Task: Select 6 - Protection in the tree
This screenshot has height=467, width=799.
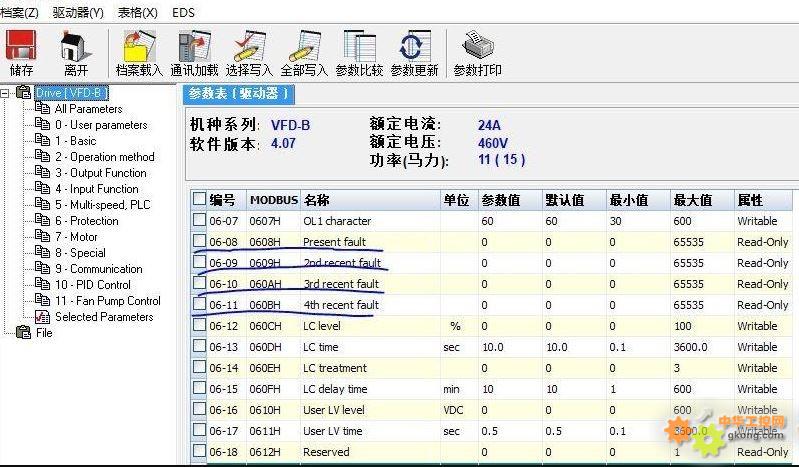Action: (x=86, y=221)
